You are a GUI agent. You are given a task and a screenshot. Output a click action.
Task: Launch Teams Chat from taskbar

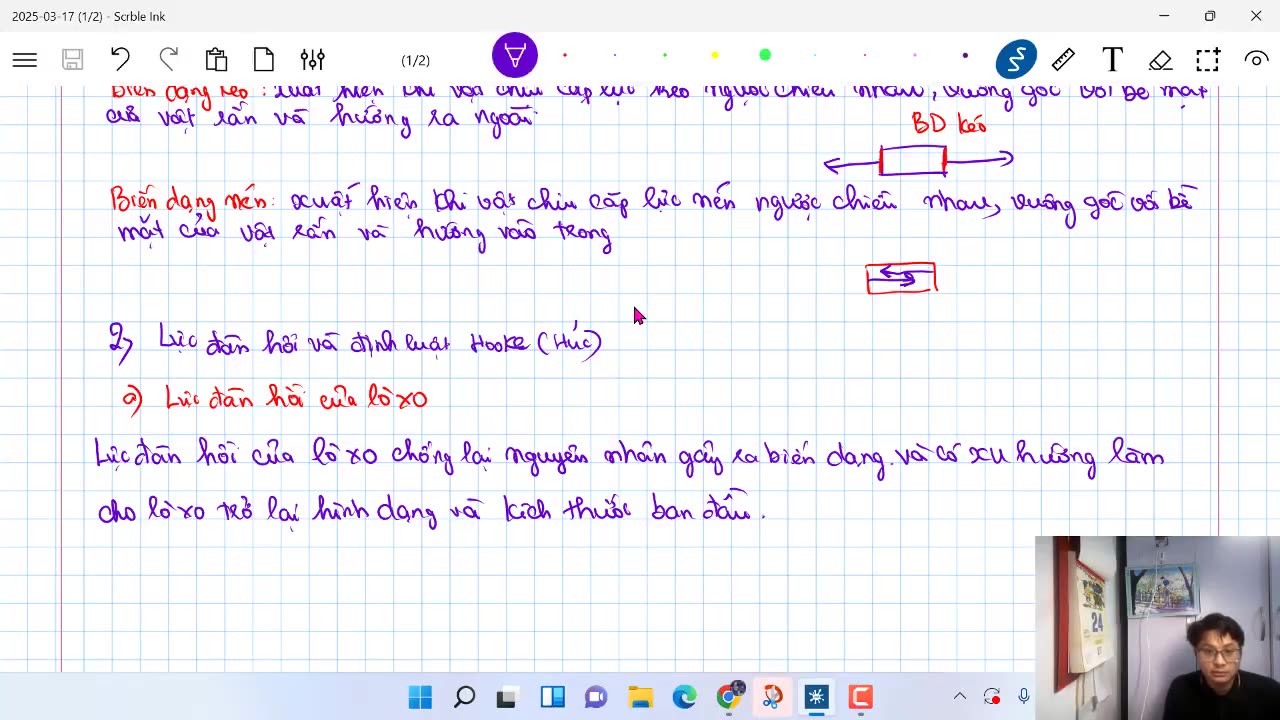596,697
